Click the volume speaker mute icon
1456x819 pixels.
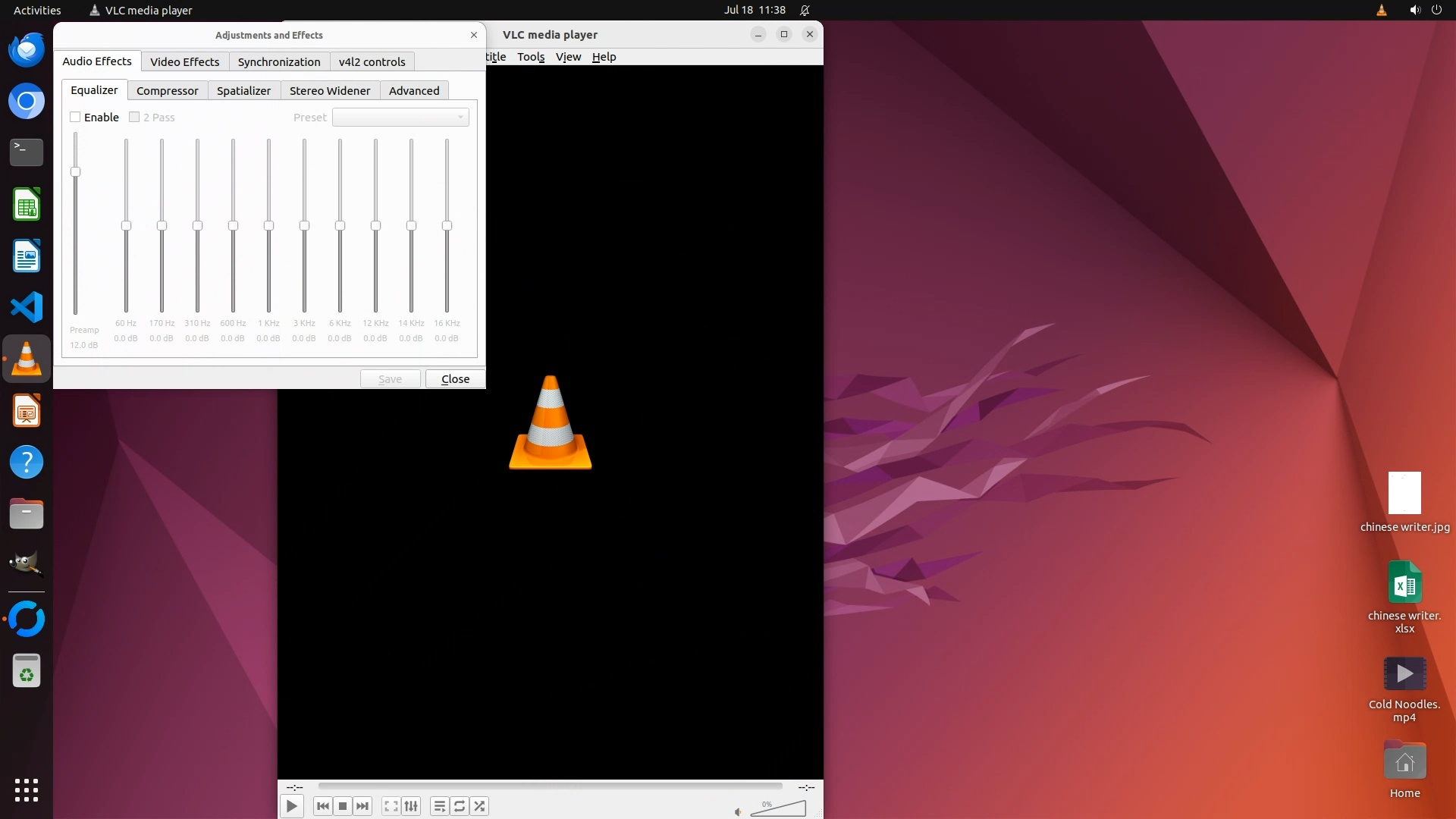738,812
